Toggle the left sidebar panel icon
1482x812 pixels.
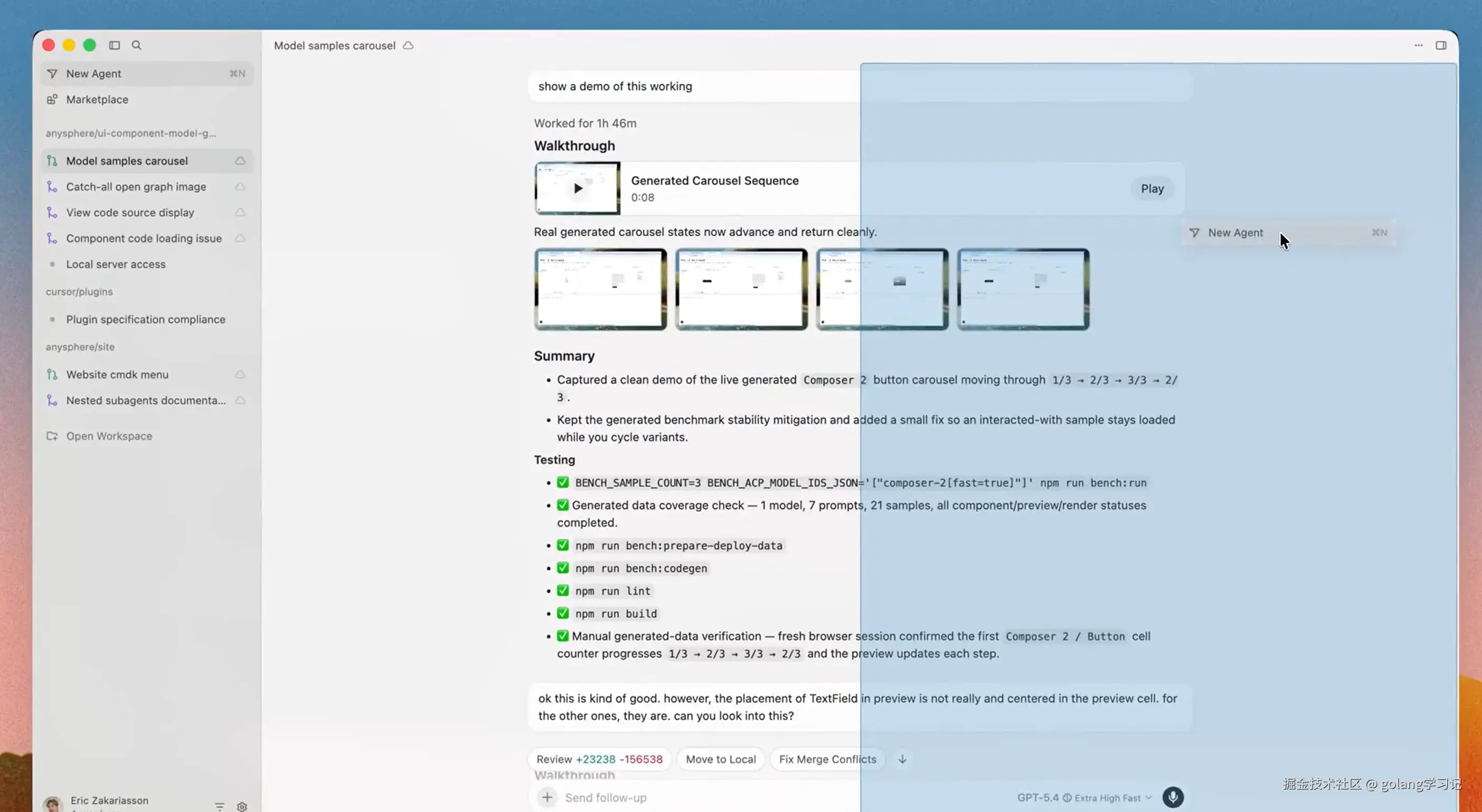(115, 45)
